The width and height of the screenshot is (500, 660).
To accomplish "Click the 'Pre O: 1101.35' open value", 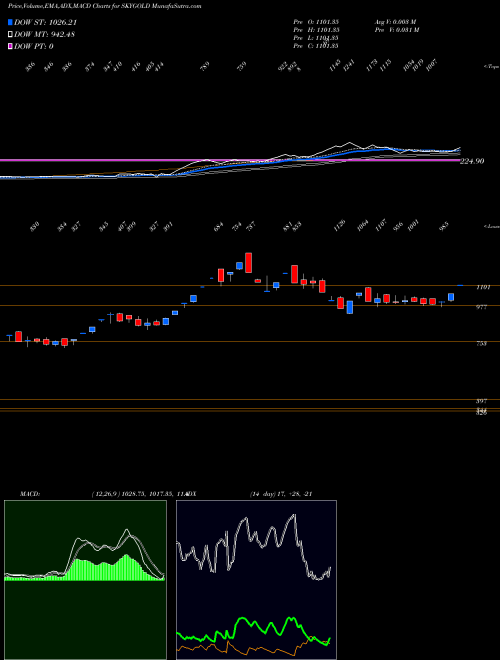I will point(316,22).
